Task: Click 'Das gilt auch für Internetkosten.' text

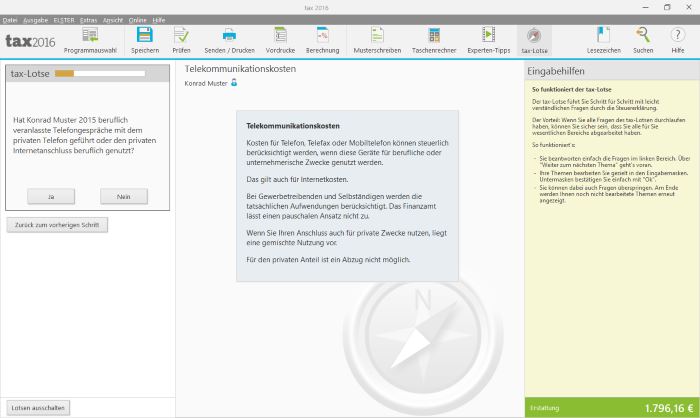Action: click(297, 180)
